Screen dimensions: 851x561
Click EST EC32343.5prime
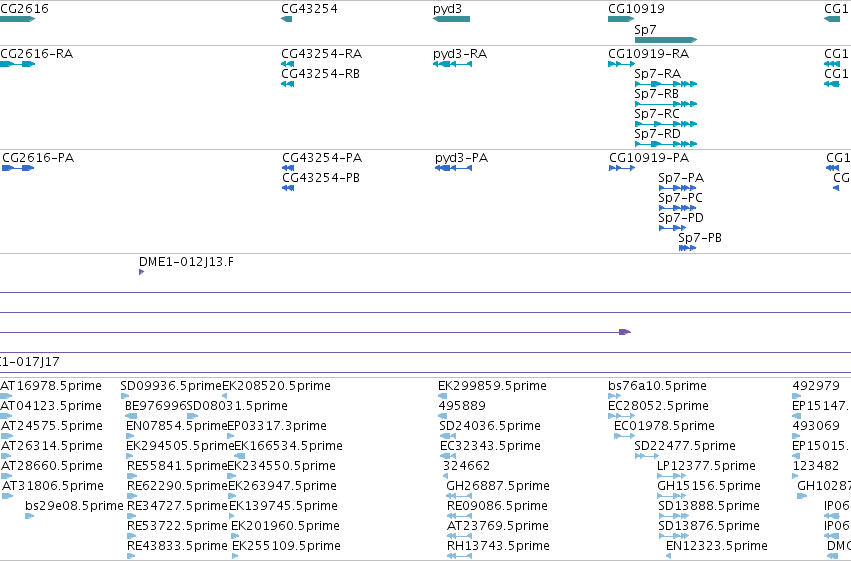click(x=491, y=446)
